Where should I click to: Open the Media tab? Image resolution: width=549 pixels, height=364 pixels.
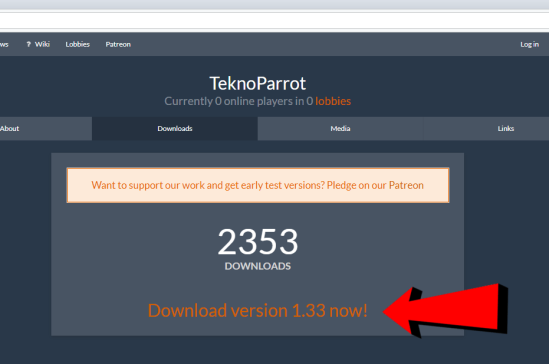[x=340, y=128]
